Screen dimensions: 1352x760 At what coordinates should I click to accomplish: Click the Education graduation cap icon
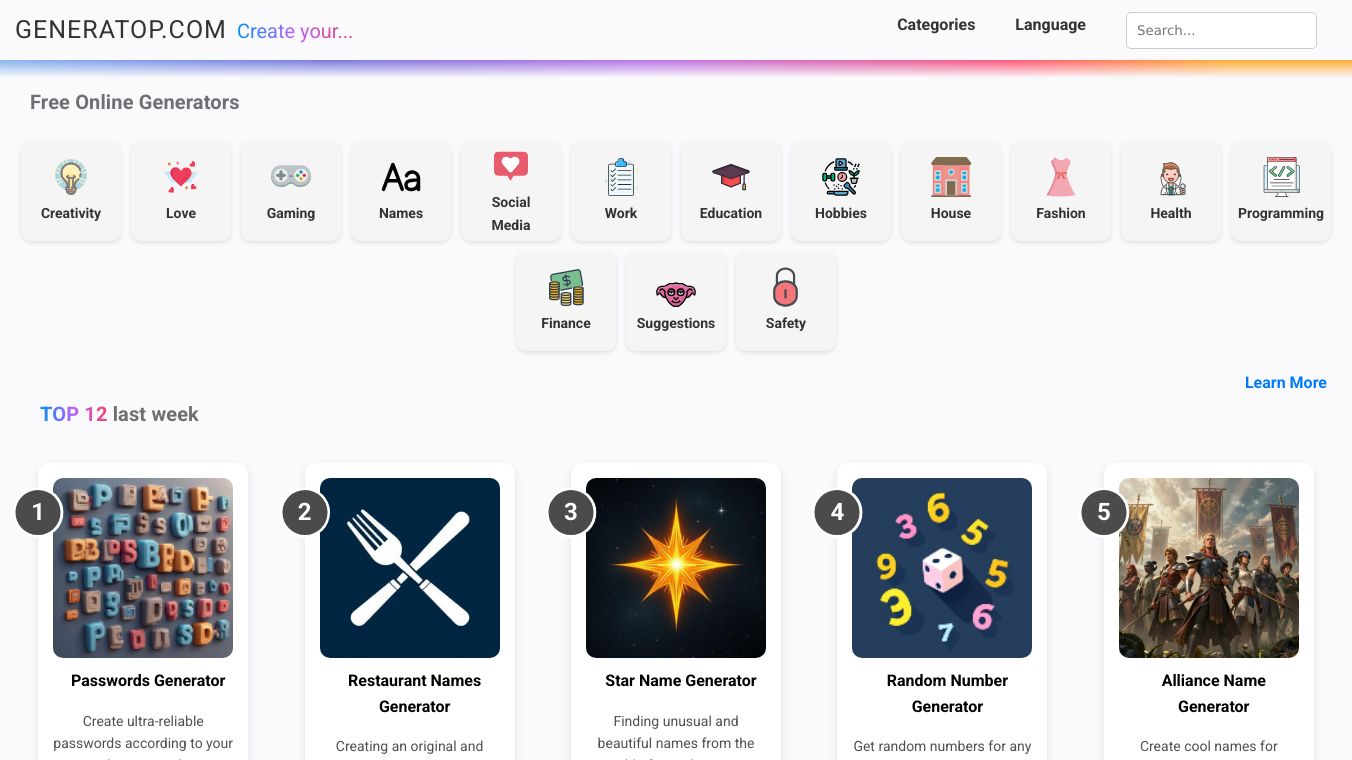(x=730, y=177)
